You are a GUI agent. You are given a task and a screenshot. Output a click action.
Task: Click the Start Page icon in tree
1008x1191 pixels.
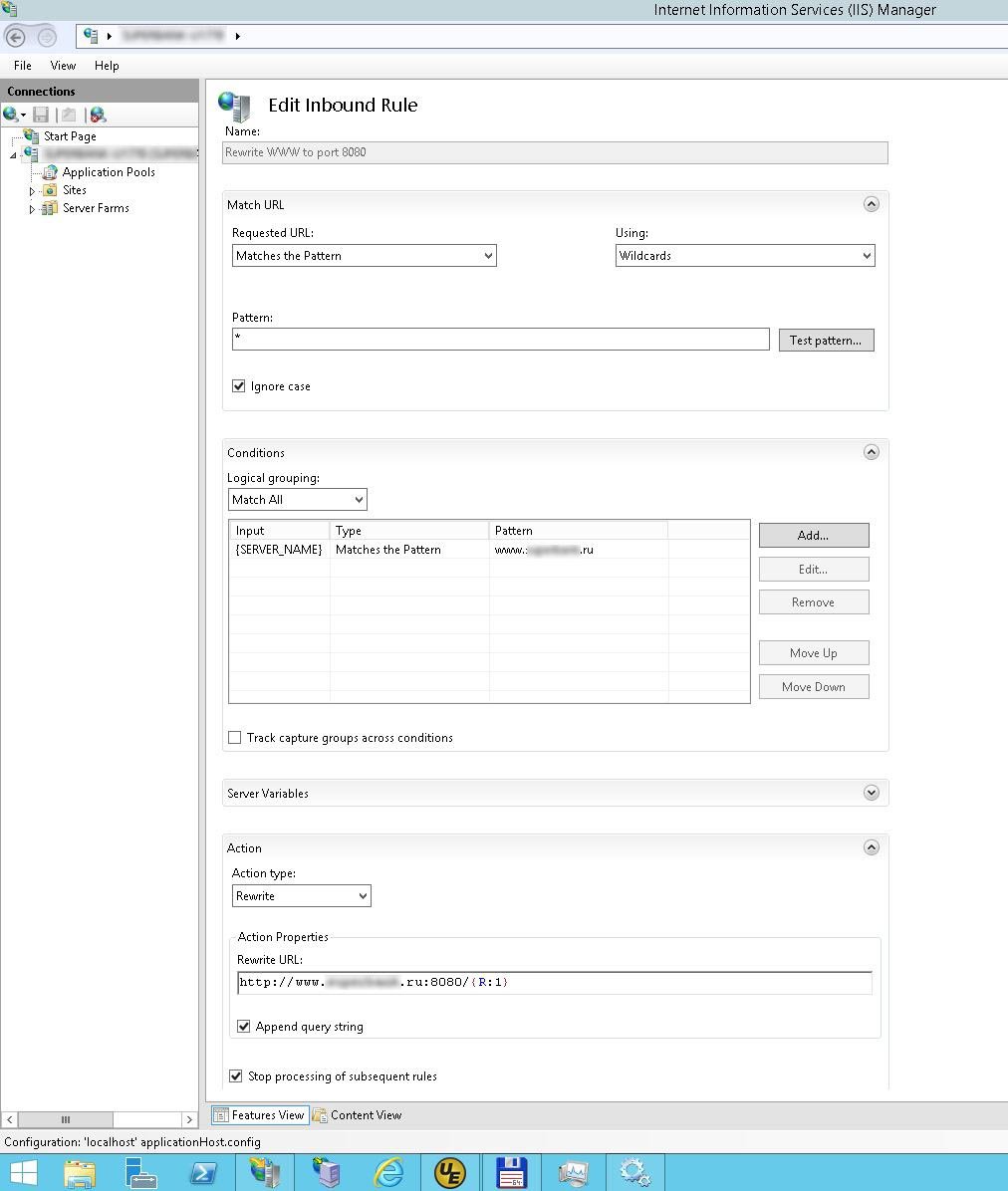(31, 136)
